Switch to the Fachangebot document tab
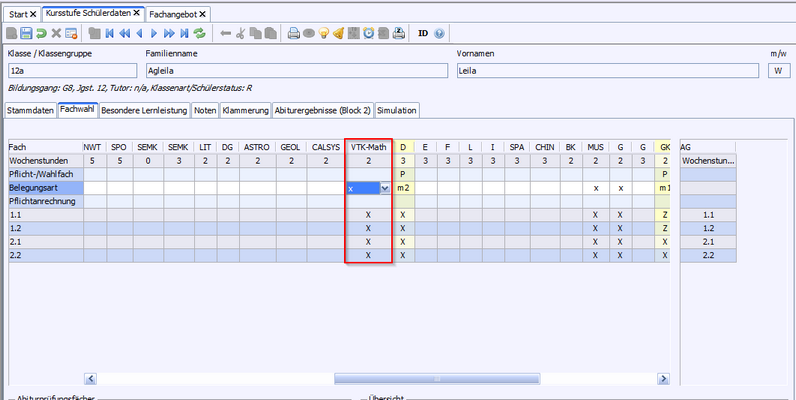Image resolution: width=796 pixels, height=400 pixels. (173, 14)
